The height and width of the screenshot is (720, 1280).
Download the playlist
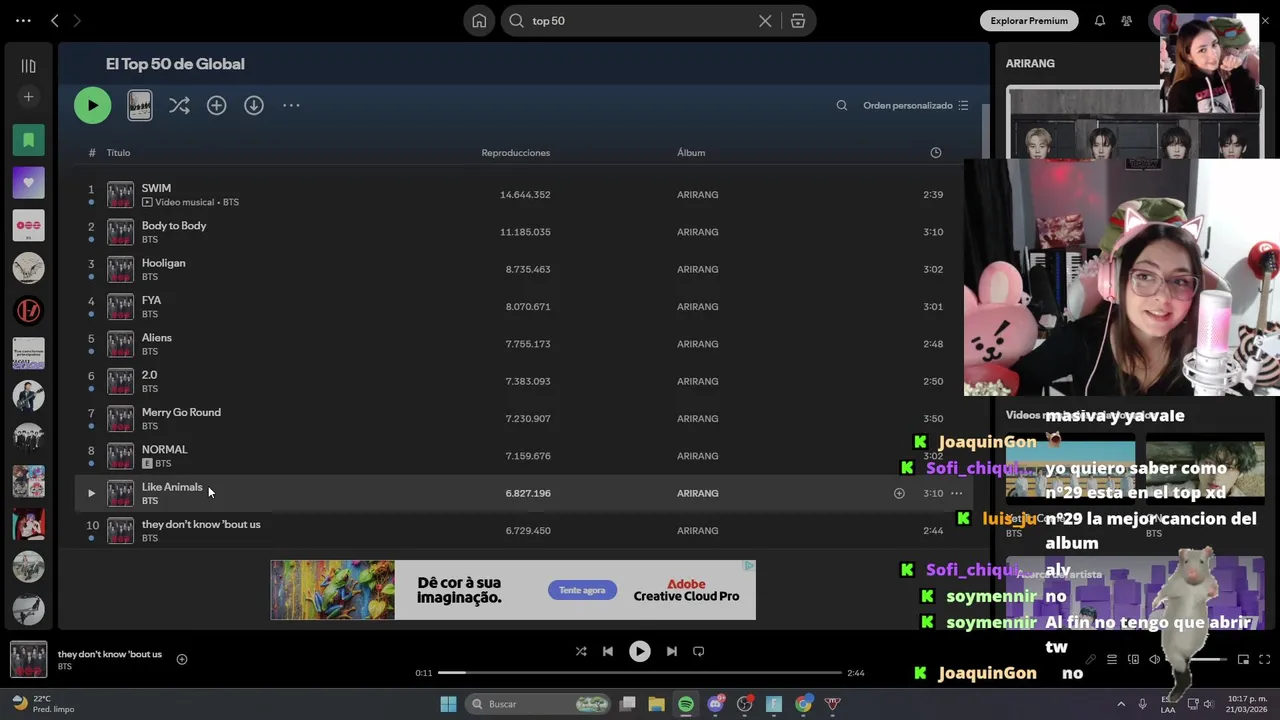(x=254, y=105)
